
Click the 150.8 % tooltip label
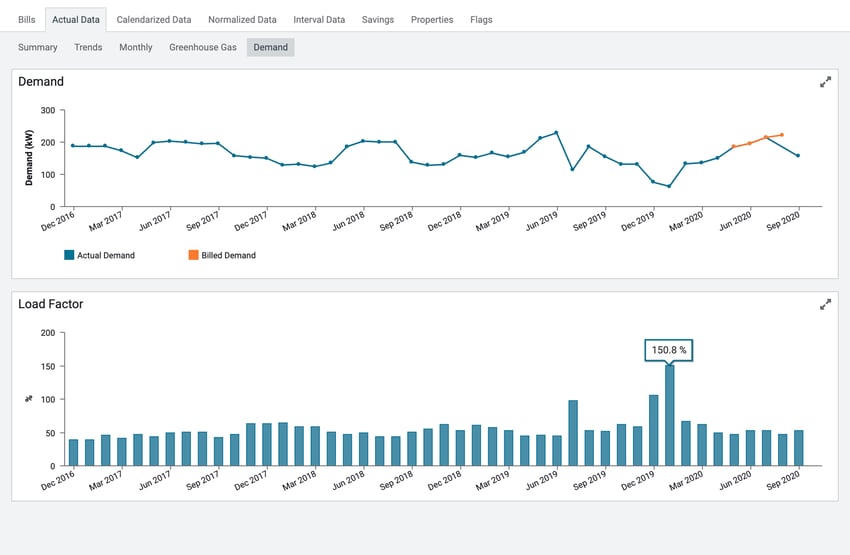pyautogui.click(x=669, y=350)
